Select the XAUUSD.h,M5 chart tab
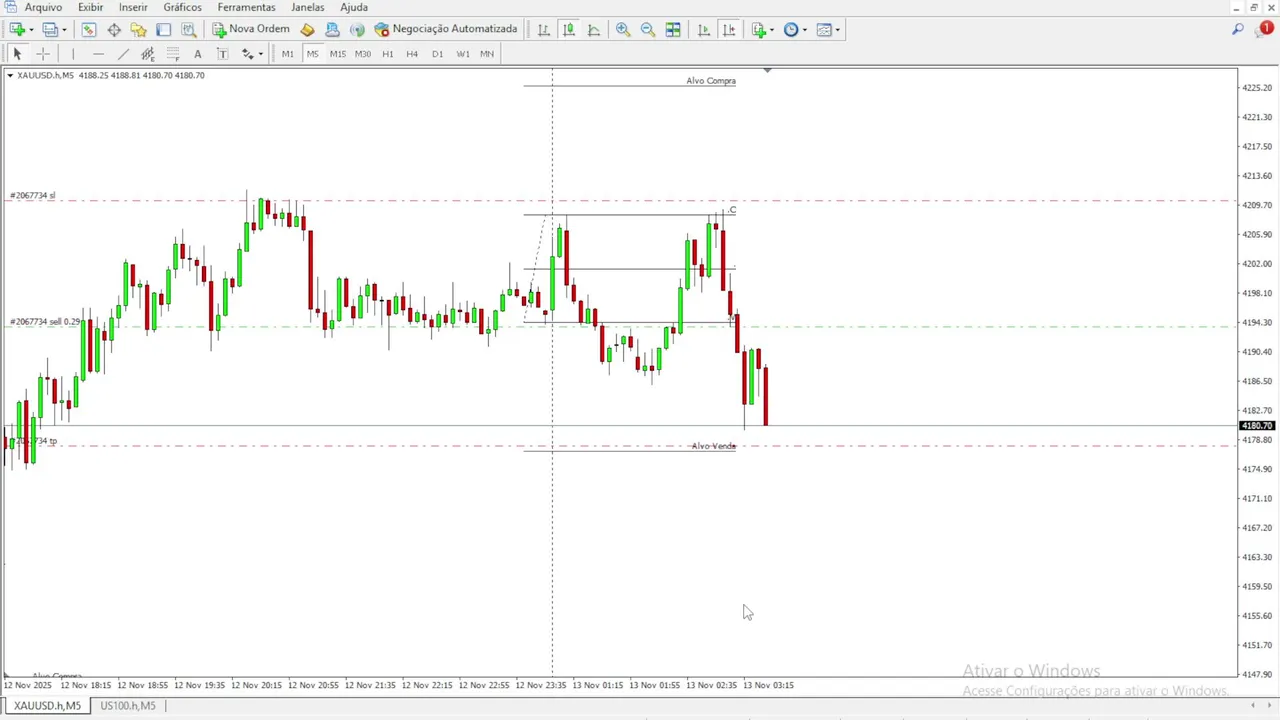 point(47,706)
